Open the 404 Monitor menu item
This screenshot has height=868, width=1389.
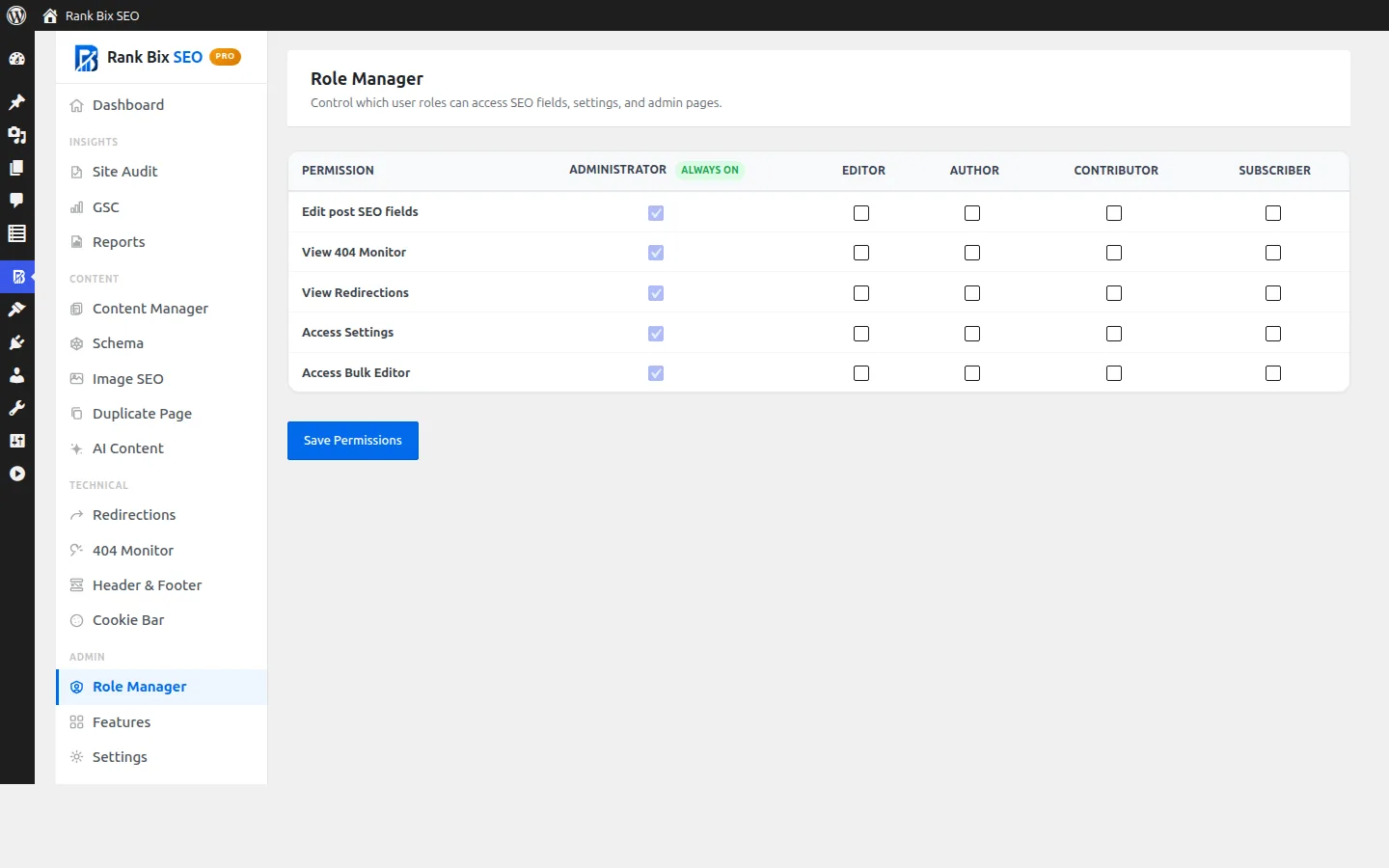[161, 551]
